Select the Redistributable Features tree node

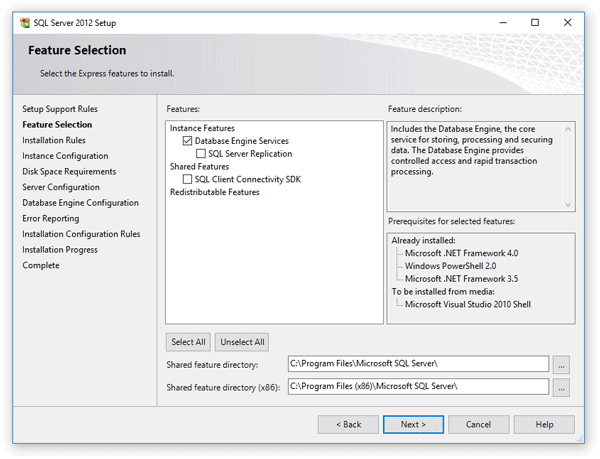pyautogui.click(x=215, y=192)
